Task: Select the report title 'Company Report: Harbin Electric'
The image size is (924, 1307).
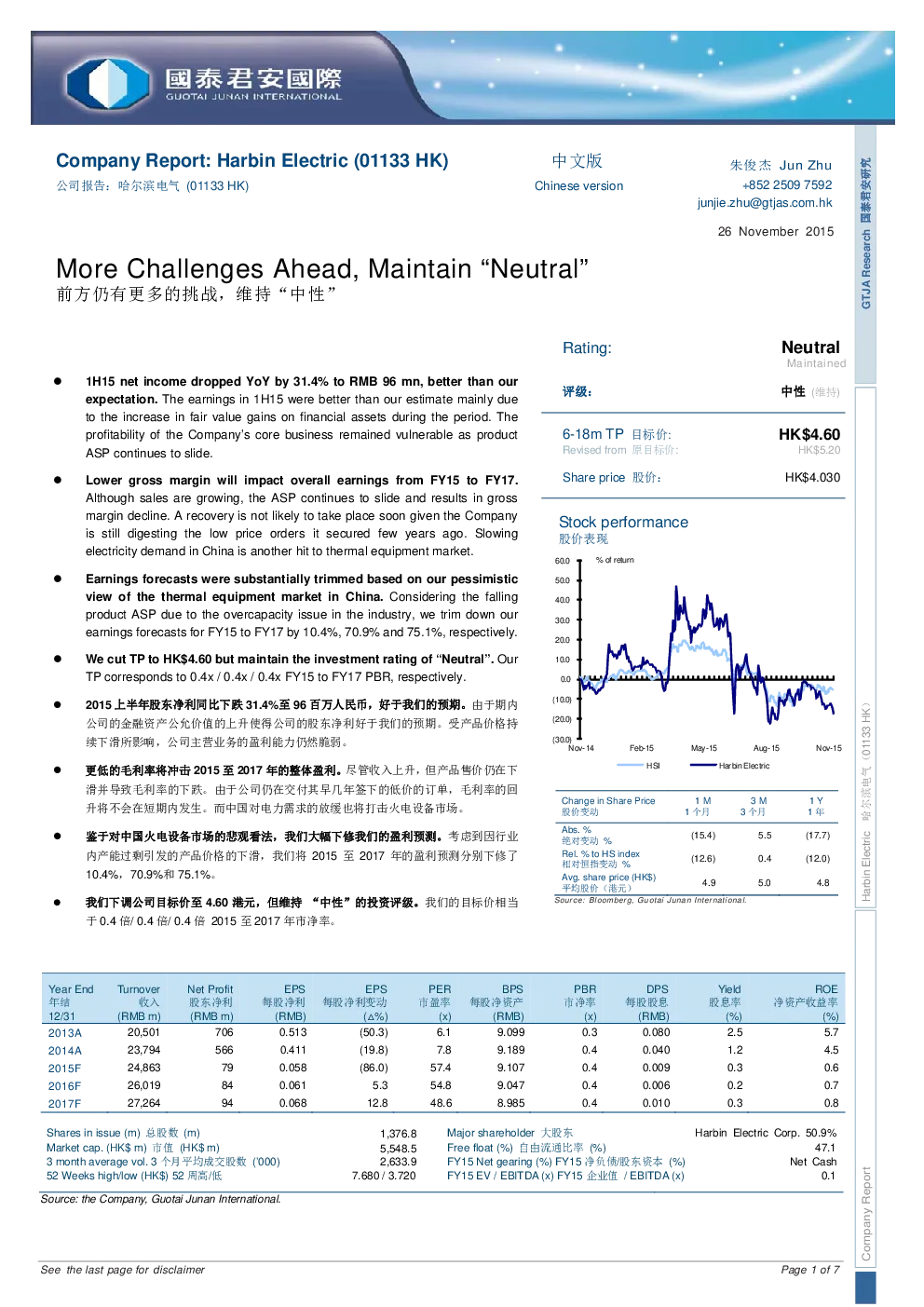Action: tap(251, 160)
